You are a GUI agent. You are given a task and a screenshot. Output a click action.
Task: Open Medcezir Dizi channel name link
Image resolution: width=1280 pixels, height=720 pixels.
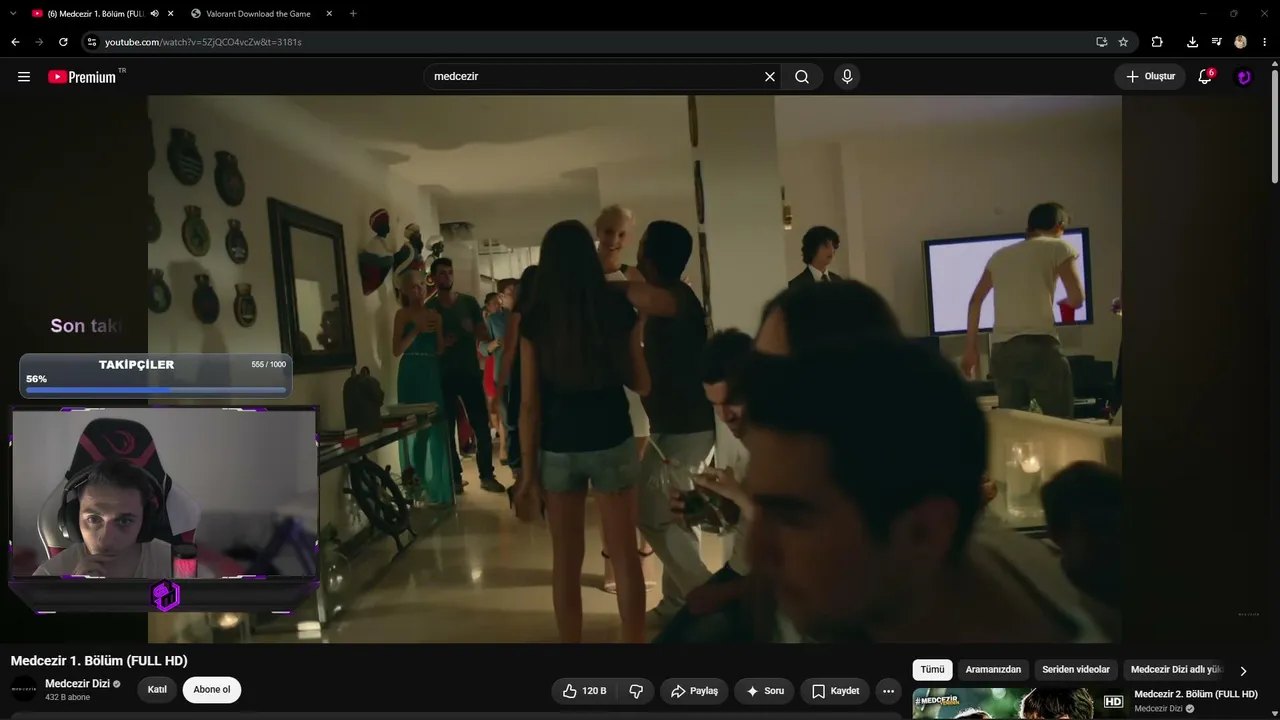pyautogui.click(x=77, y=684)
